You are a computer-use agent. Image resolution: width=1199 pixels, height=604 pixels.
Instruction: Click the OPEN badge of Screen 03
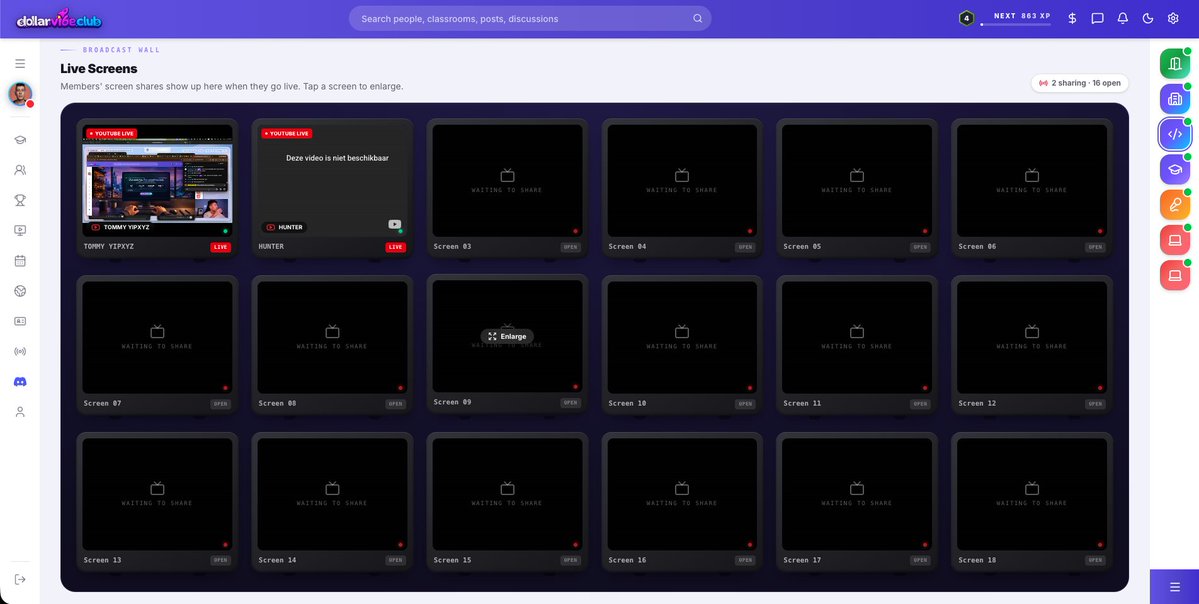pos(570,247)
